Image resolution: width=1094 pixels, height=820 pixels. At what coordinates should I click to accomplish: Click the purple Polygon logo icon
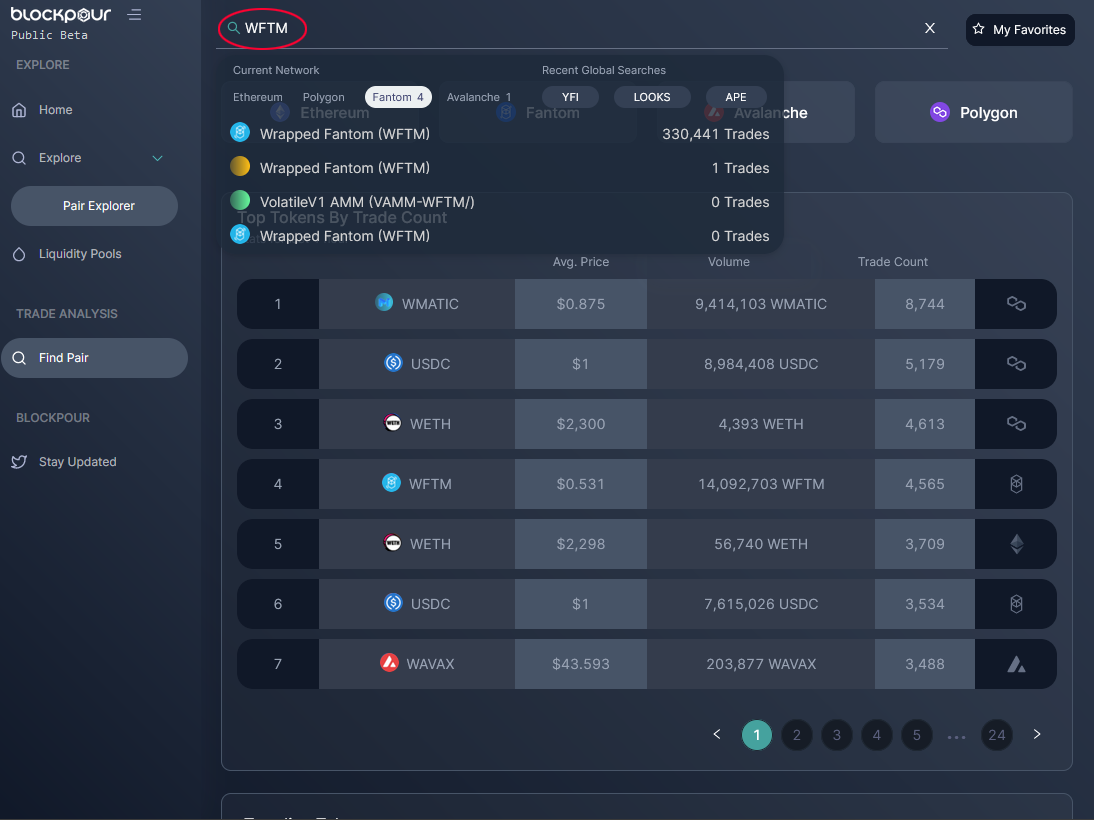pyautogui.click(x=940, y=112)
